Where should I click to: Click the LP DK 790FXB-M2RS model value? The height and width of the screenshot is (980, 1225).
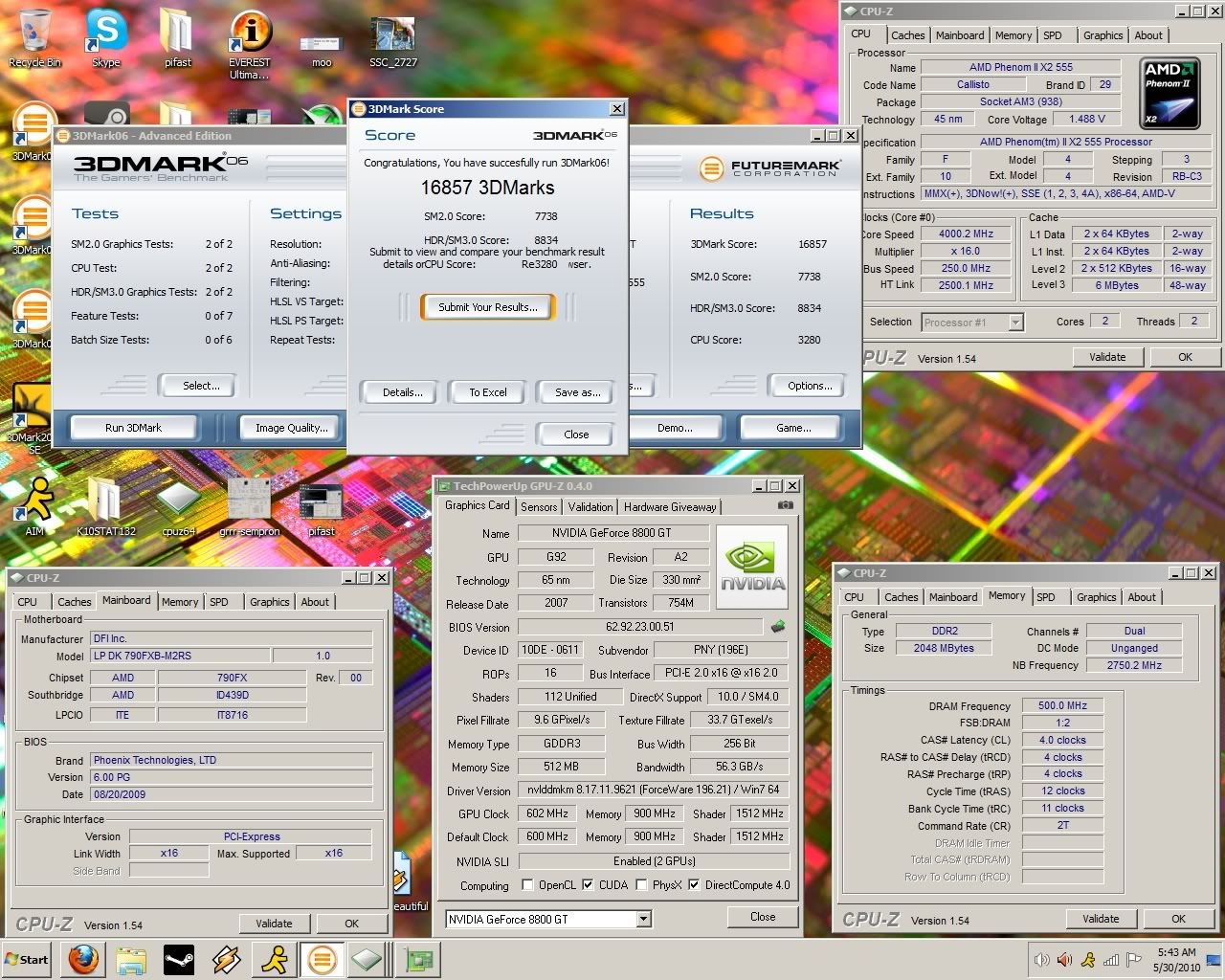point(181,656)
